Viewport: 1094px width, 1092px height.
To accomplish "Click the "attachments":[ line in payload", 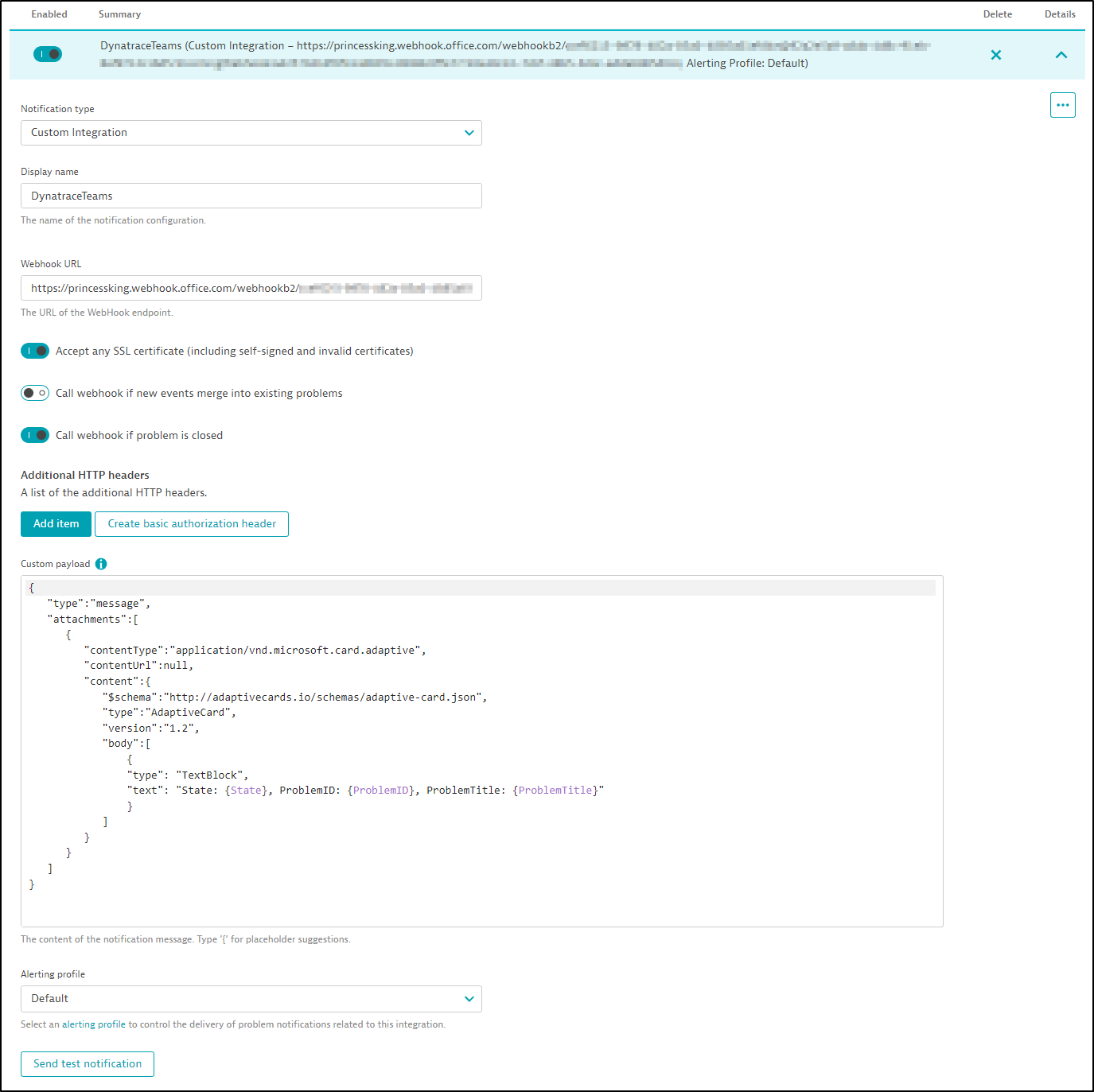I will [x=92, y=620].
